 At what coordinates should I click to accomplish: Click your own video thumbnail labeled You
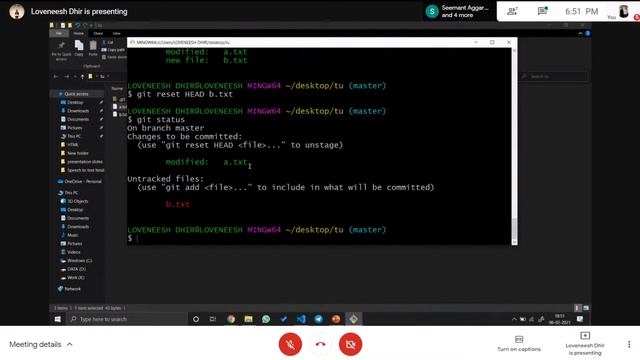(623, 11)
